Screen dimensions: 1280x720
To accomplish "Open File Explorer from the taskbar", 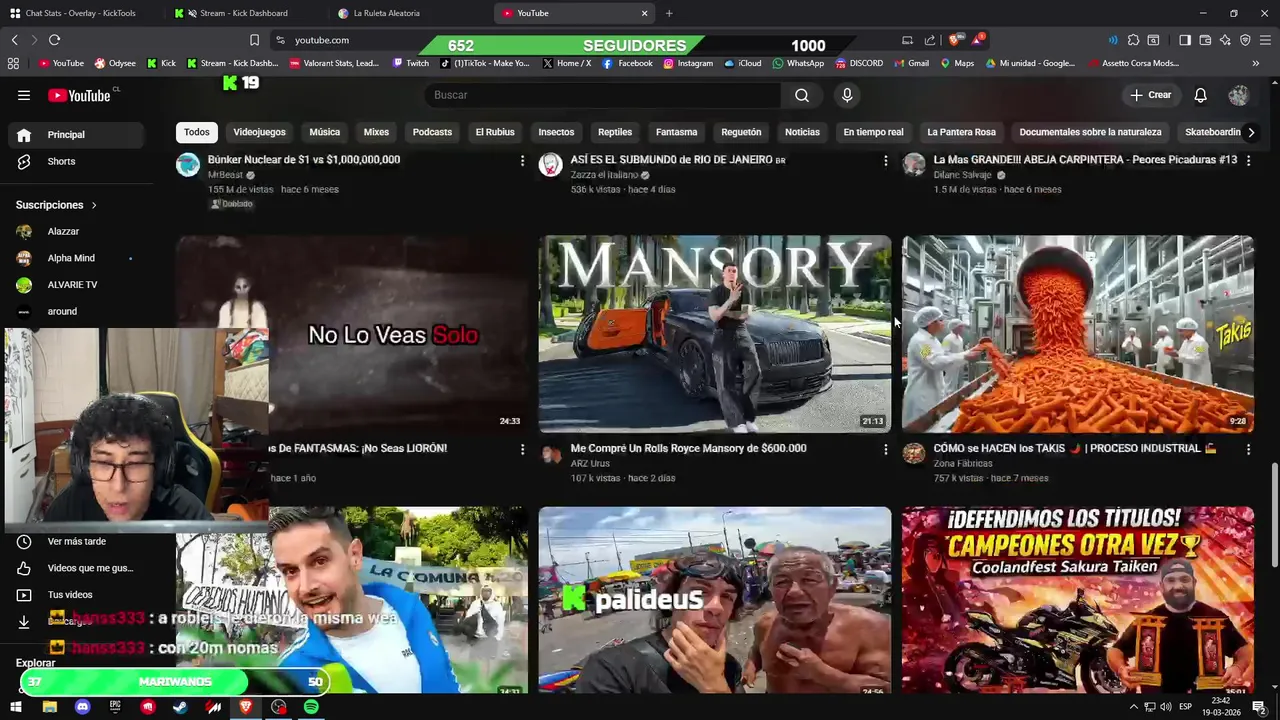I will tap(49, 707).
